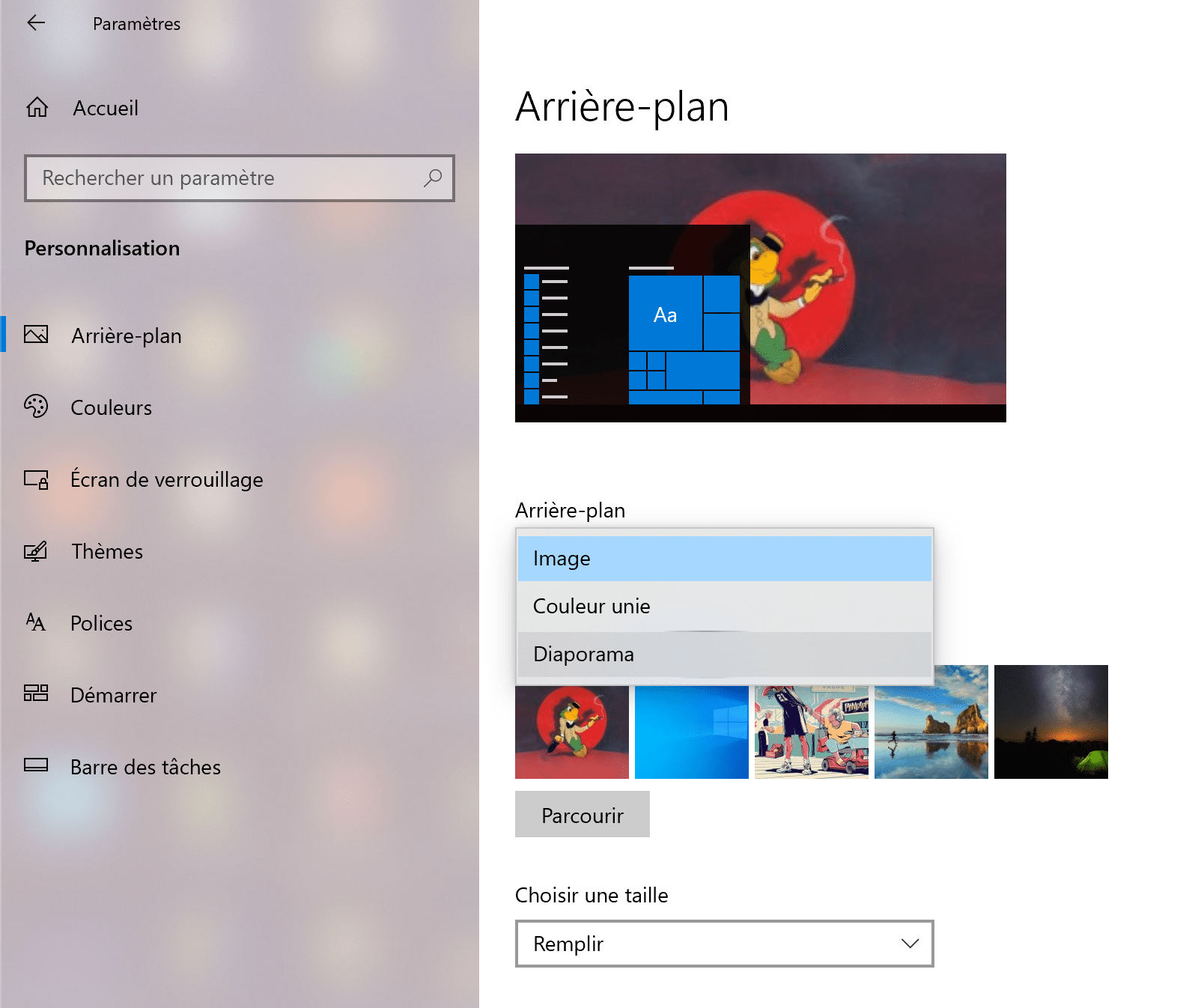This screenshot has width=1195, height=1008.
Task: Click the back arrow icon
Action: point(36,23)
